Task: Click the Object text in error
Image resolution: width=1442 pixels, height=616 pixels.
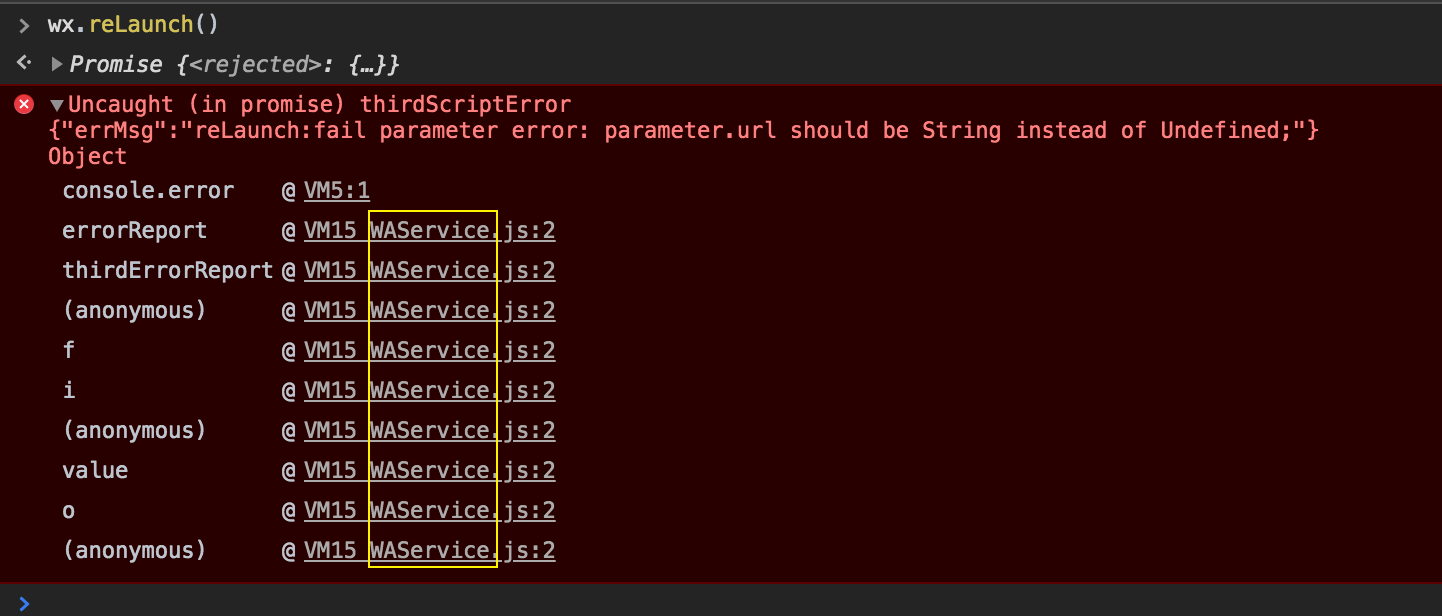Action: 88,157
